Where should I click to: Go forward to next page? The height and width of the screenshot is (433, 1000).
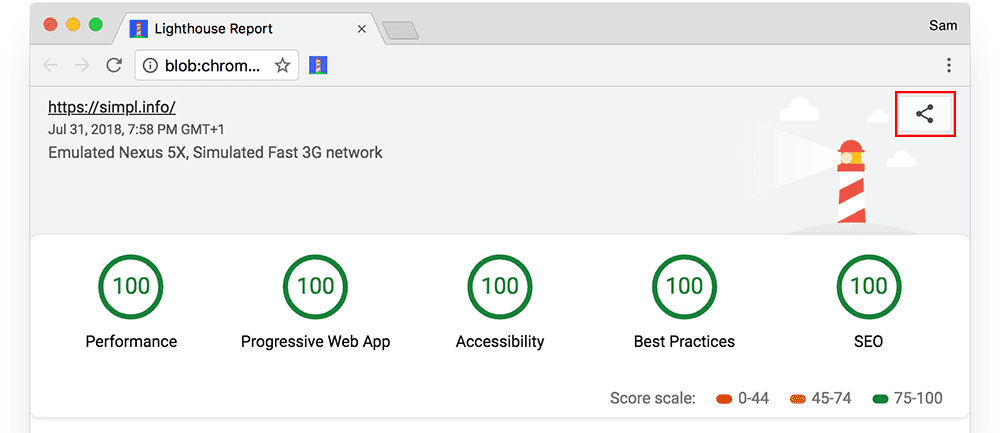coord(82,65)
